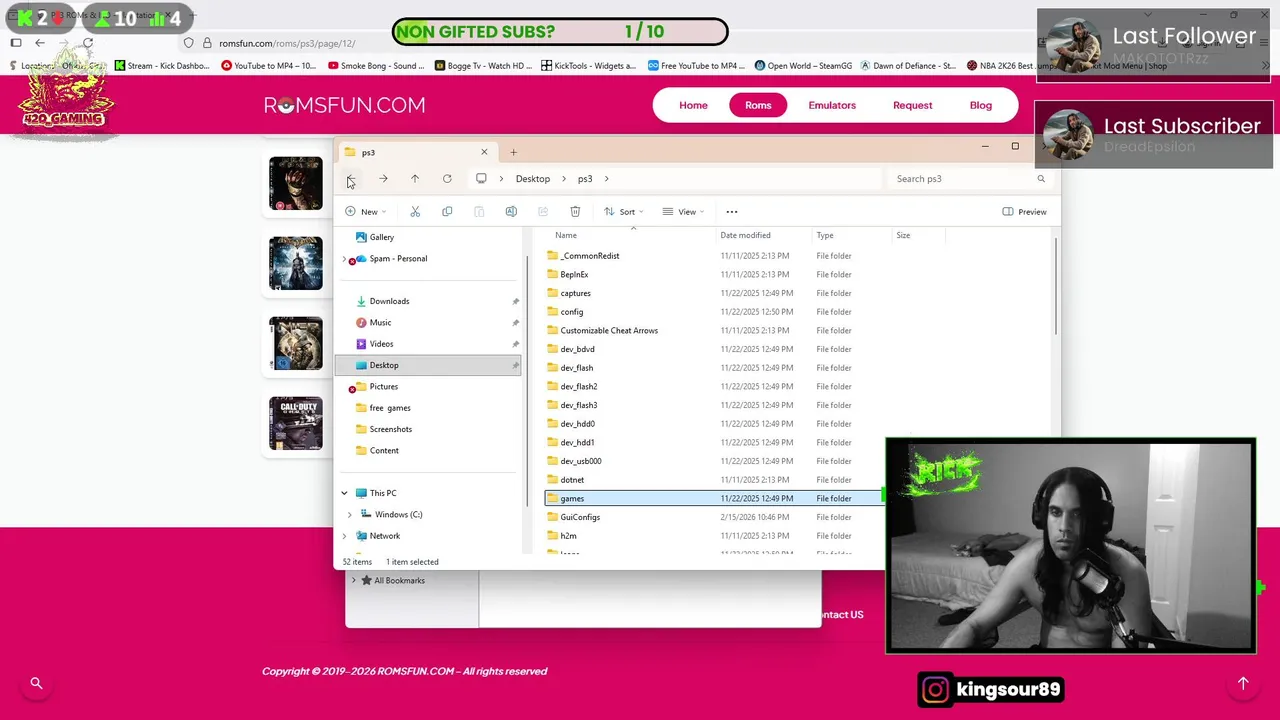Go back in File Explorer navigation
1280x720 pixels.
351,179
